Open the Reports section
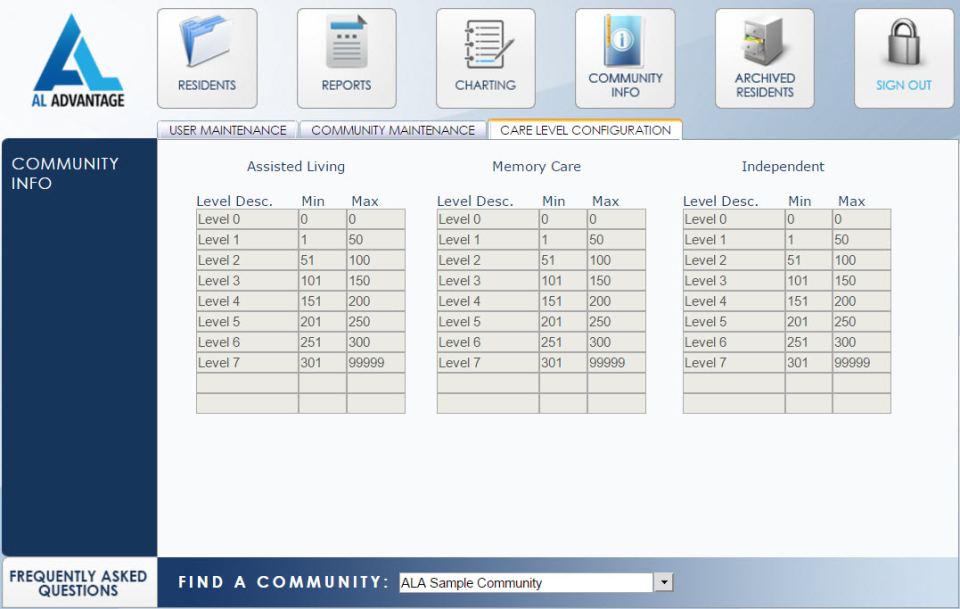 click(346, 58)
